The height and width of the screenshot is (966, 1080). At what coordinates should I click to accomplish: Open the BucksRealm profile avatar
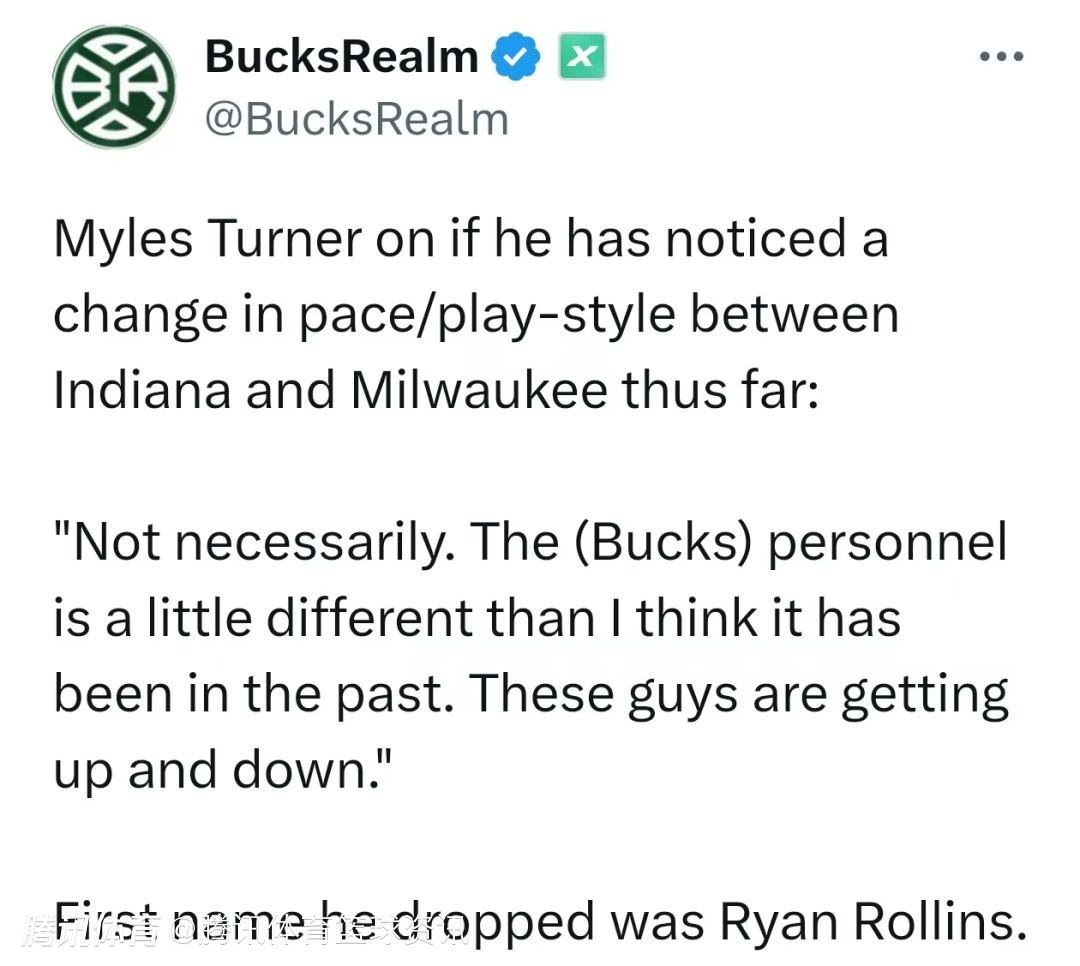pos(113,87)
